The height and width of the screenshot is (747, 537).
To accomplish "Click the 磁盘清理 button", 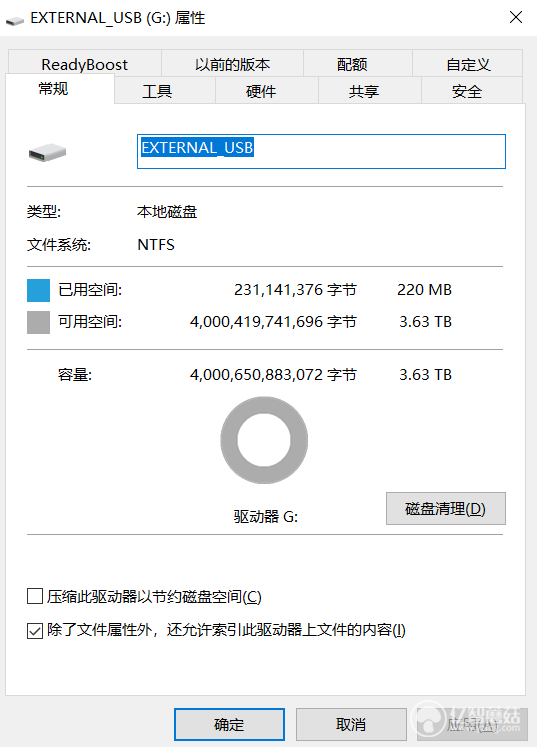I will pos(446,509).
